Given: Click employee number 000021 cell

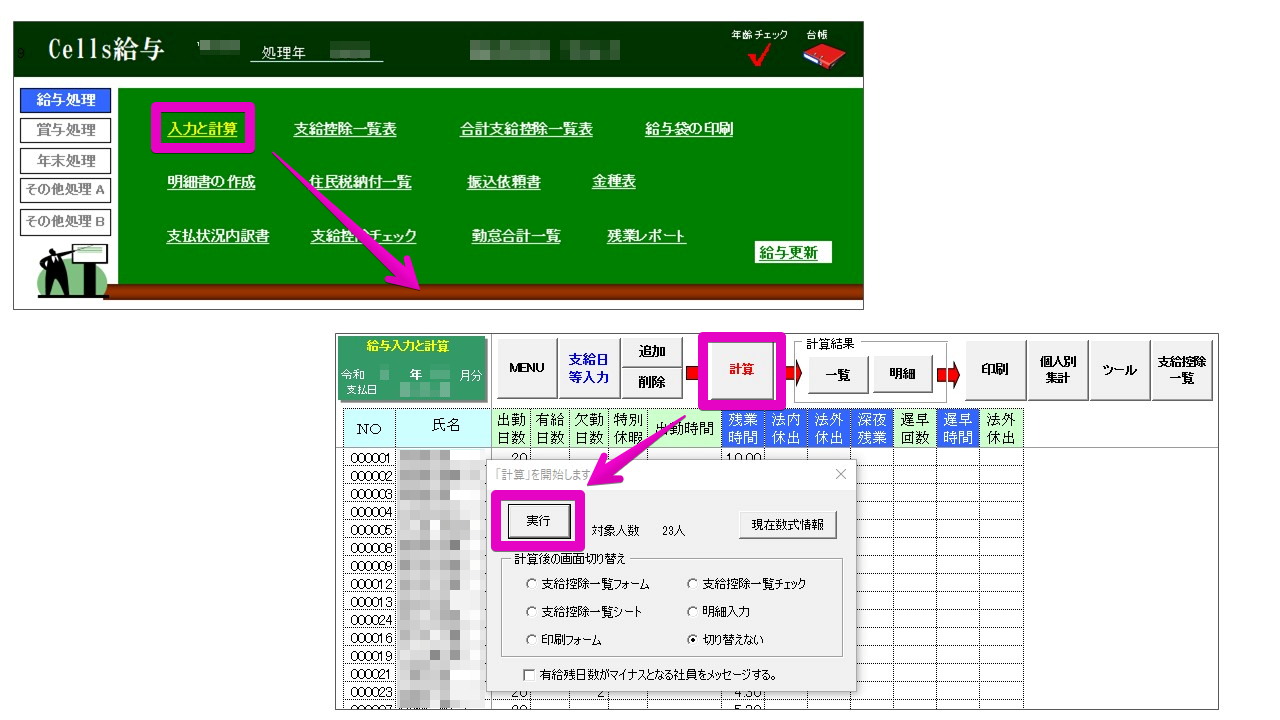Looking at the screenshot, I should click(370, 674).
